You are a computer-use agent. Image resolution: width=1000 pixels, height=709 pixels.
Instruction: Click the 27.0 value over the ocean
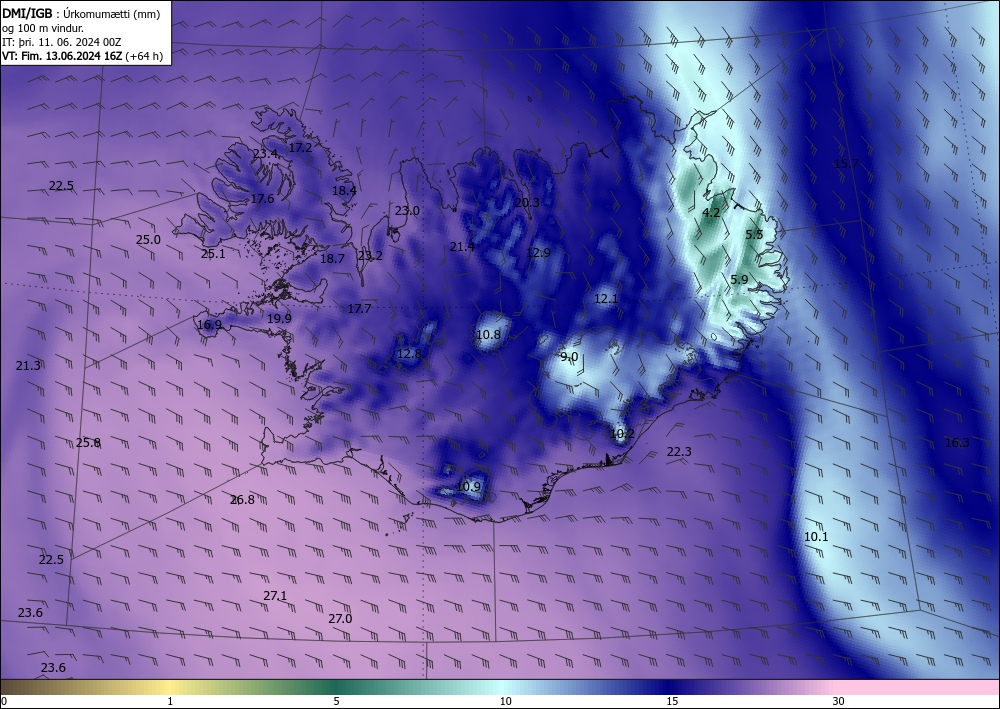(340, 618)
